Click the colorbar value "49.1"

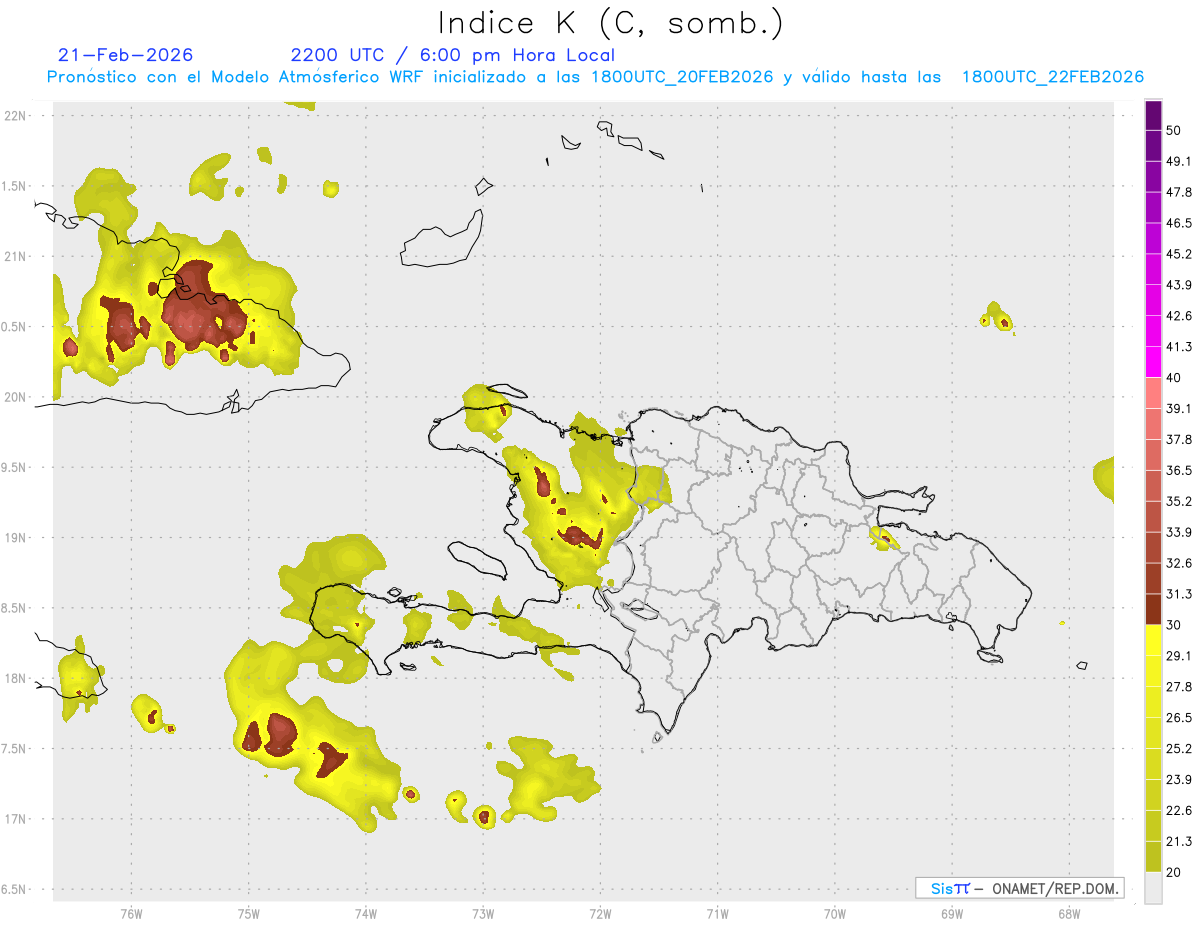pos(1180,161)
